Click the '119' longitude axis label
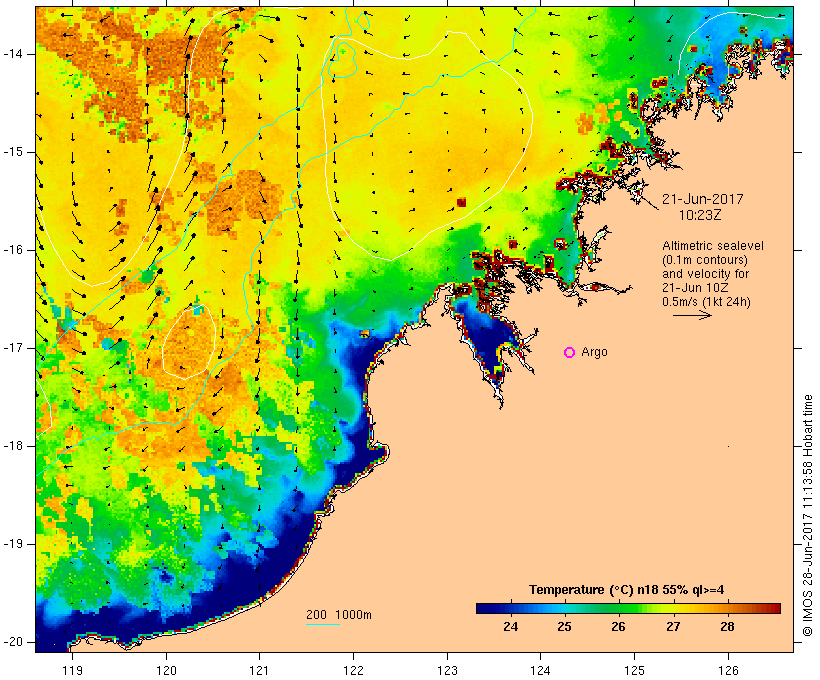This screenshot has width=820, height=680. point(72,670)
